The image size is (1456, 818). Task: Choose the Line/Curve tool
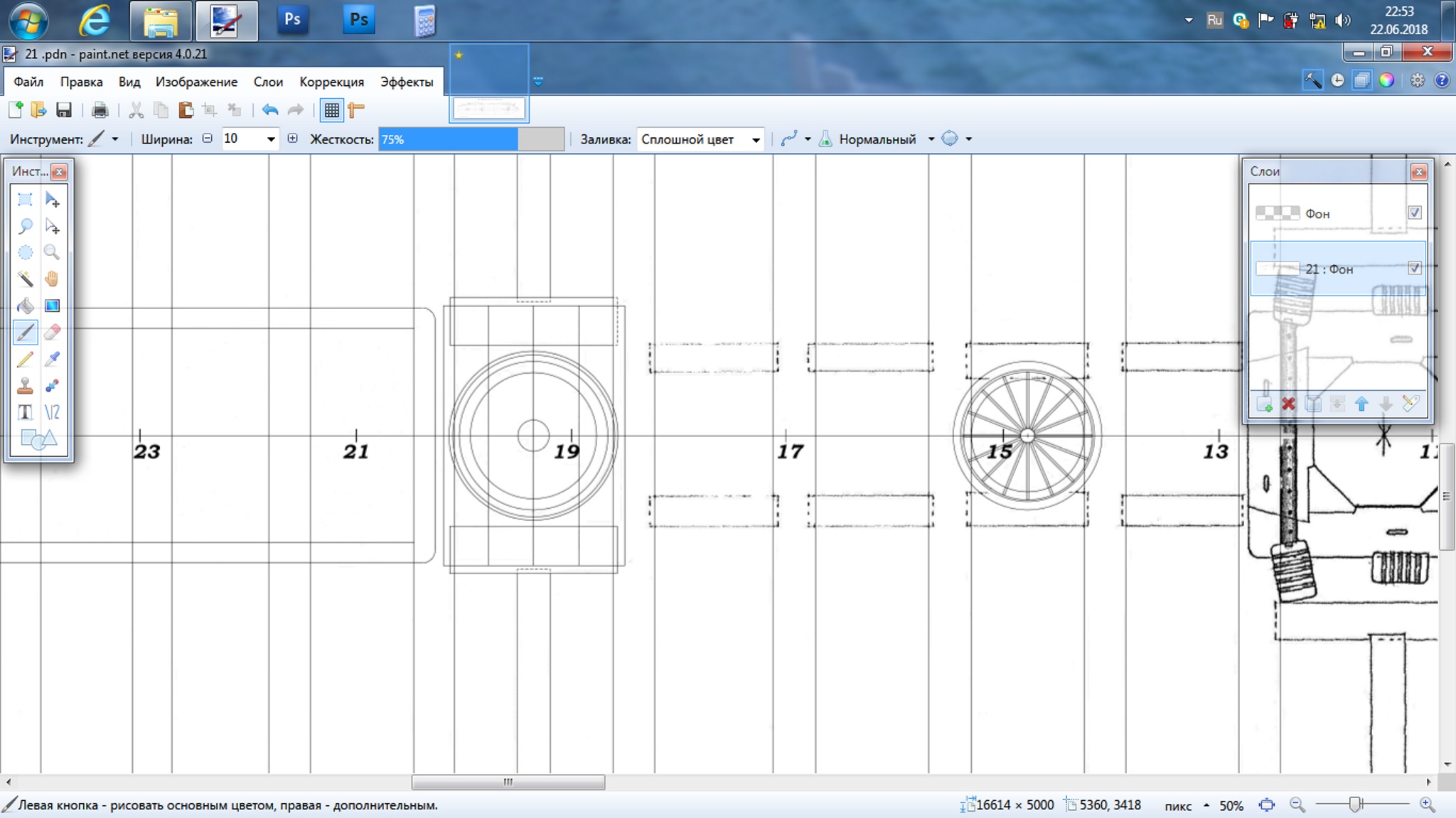point(52,412)
